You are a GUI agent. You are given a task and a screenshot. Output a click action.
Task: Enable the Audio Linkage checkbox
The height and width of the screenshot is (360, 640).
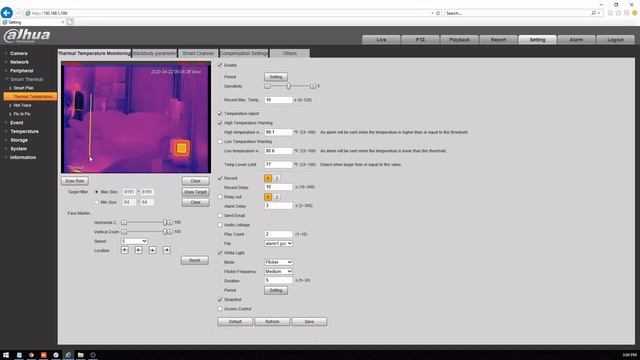(x=220, y=225)
